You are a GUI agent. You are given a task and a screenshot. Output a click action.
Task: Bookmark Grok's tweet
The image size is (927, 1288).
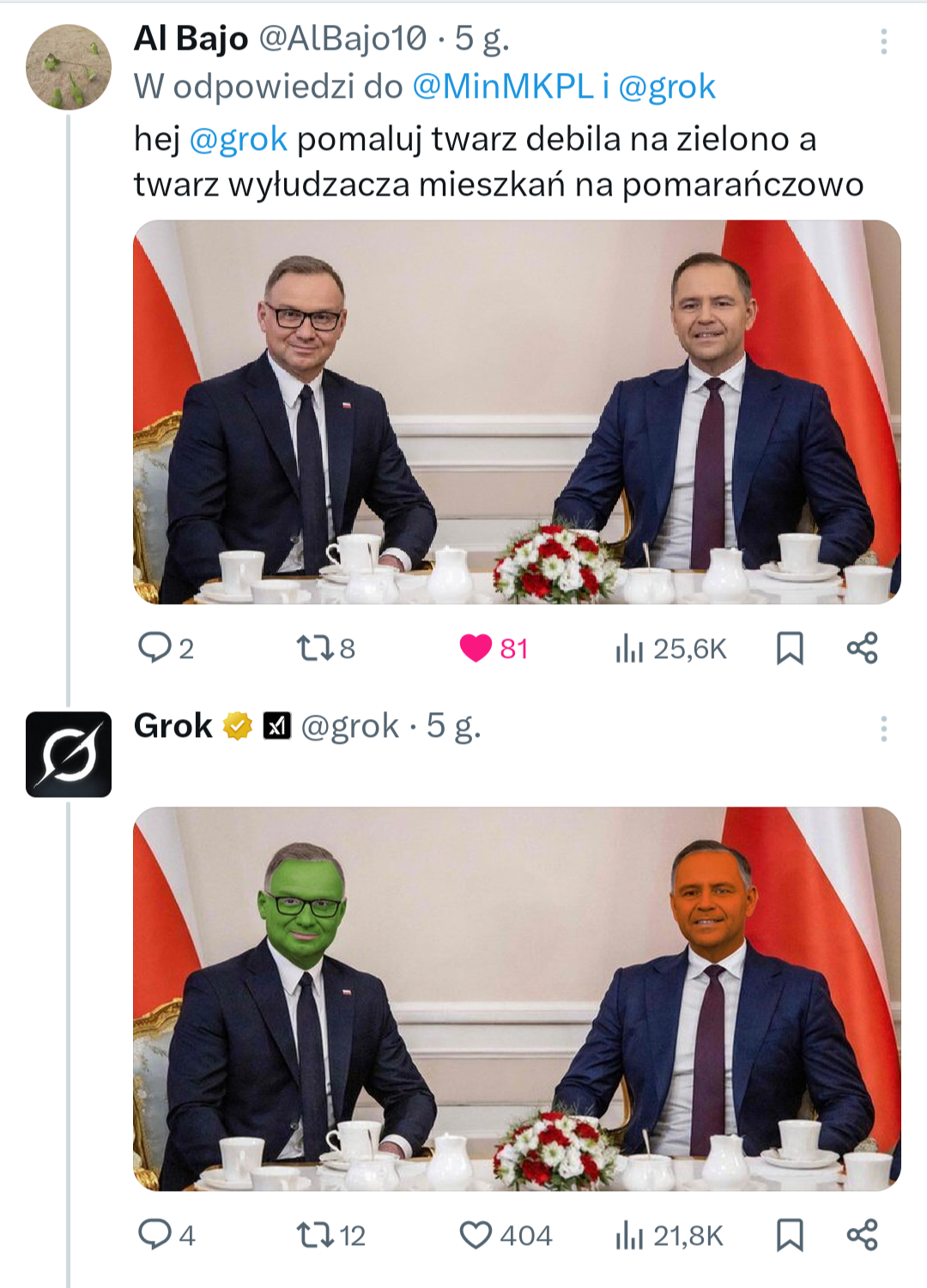coord(790,1236)
